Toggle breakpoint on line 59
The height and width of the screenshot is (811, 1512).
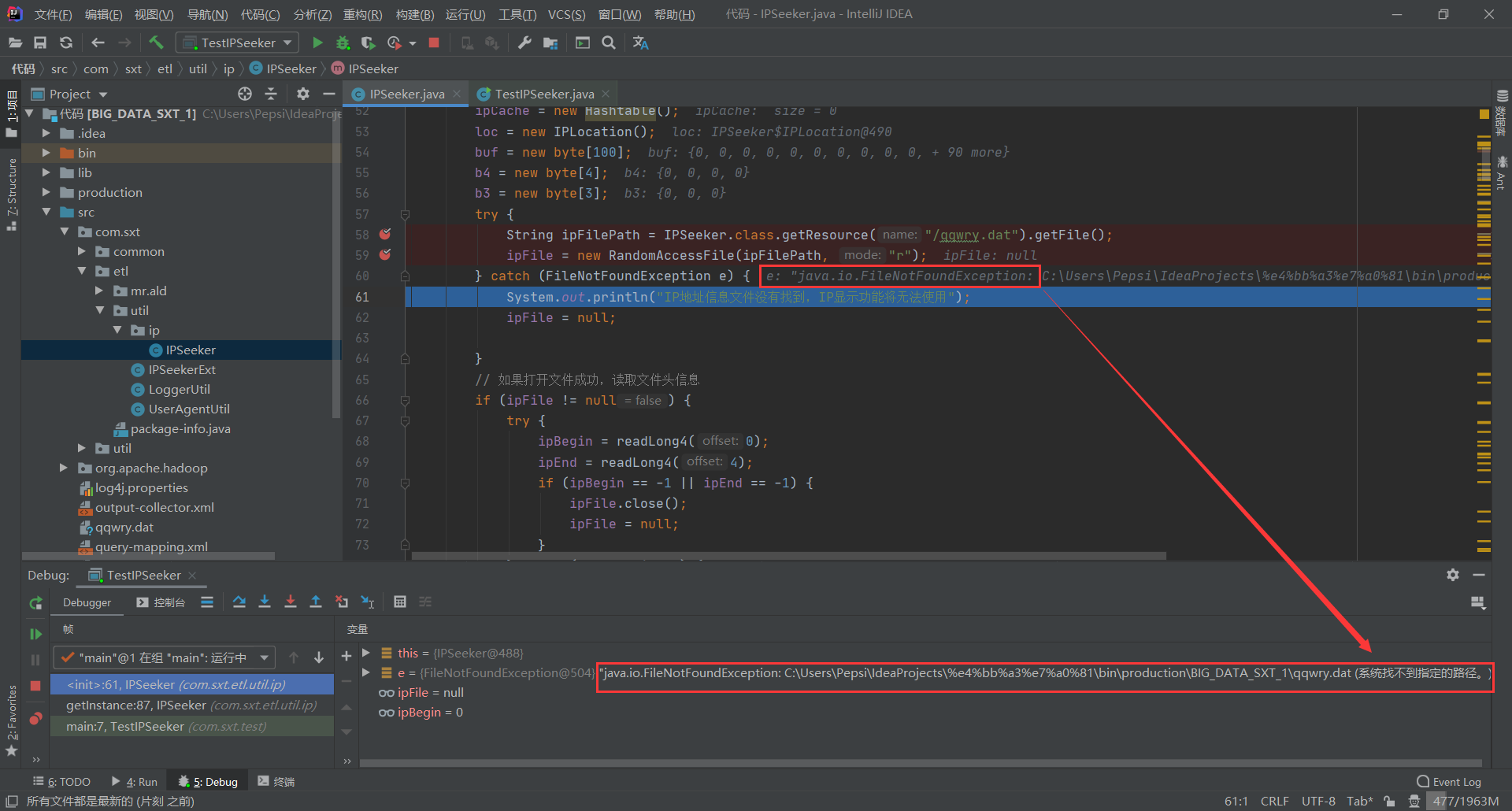[x=385, y=254]
